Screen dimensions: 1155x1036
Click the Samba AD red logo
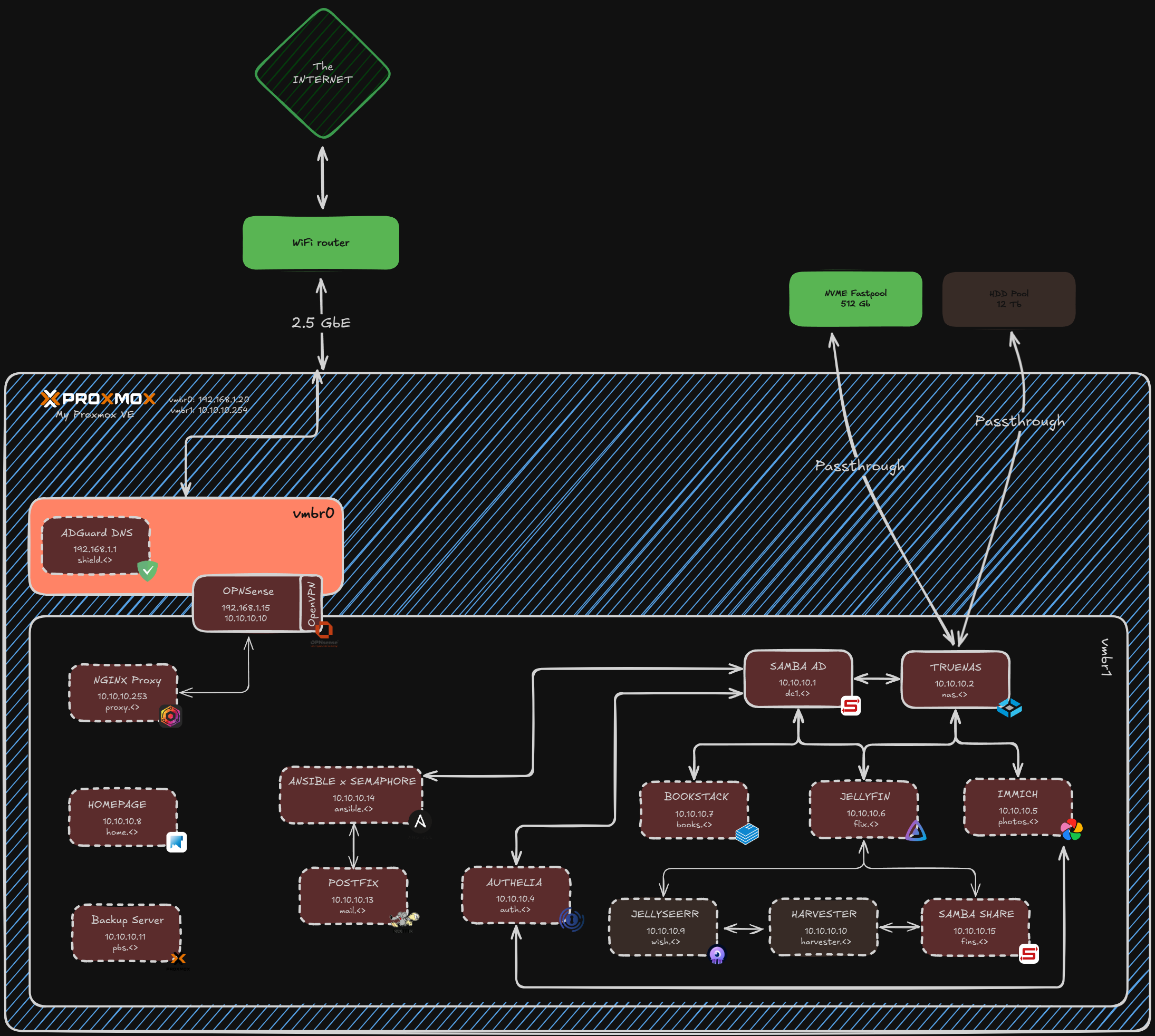pos(850,706)
